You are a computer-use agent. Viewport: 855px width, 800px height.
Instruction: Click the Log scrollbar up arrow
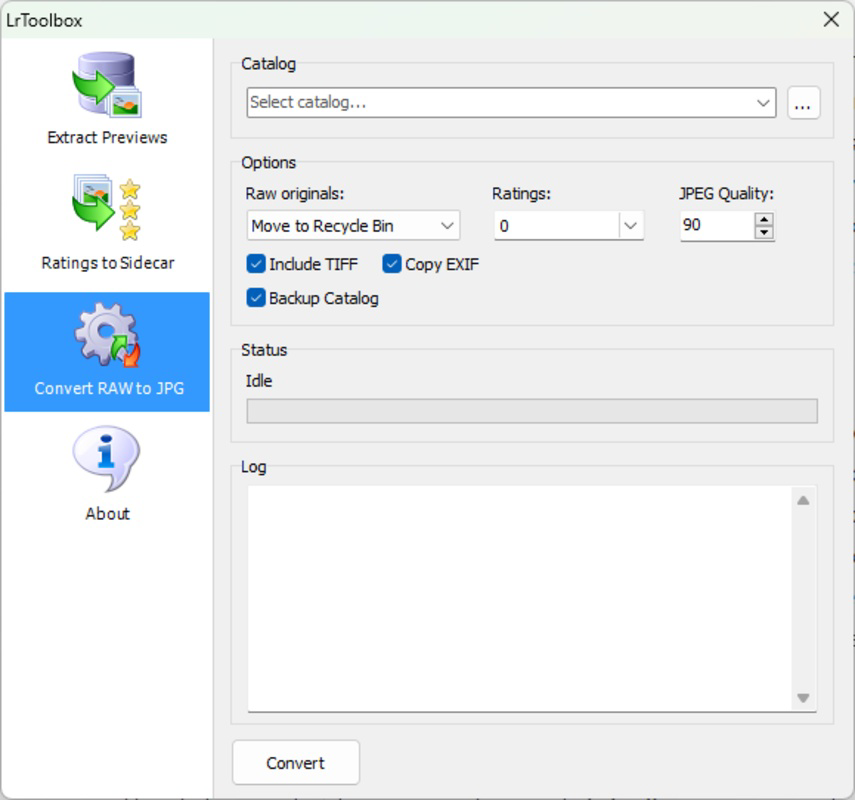pyautogui.click(x=803, y=501)
